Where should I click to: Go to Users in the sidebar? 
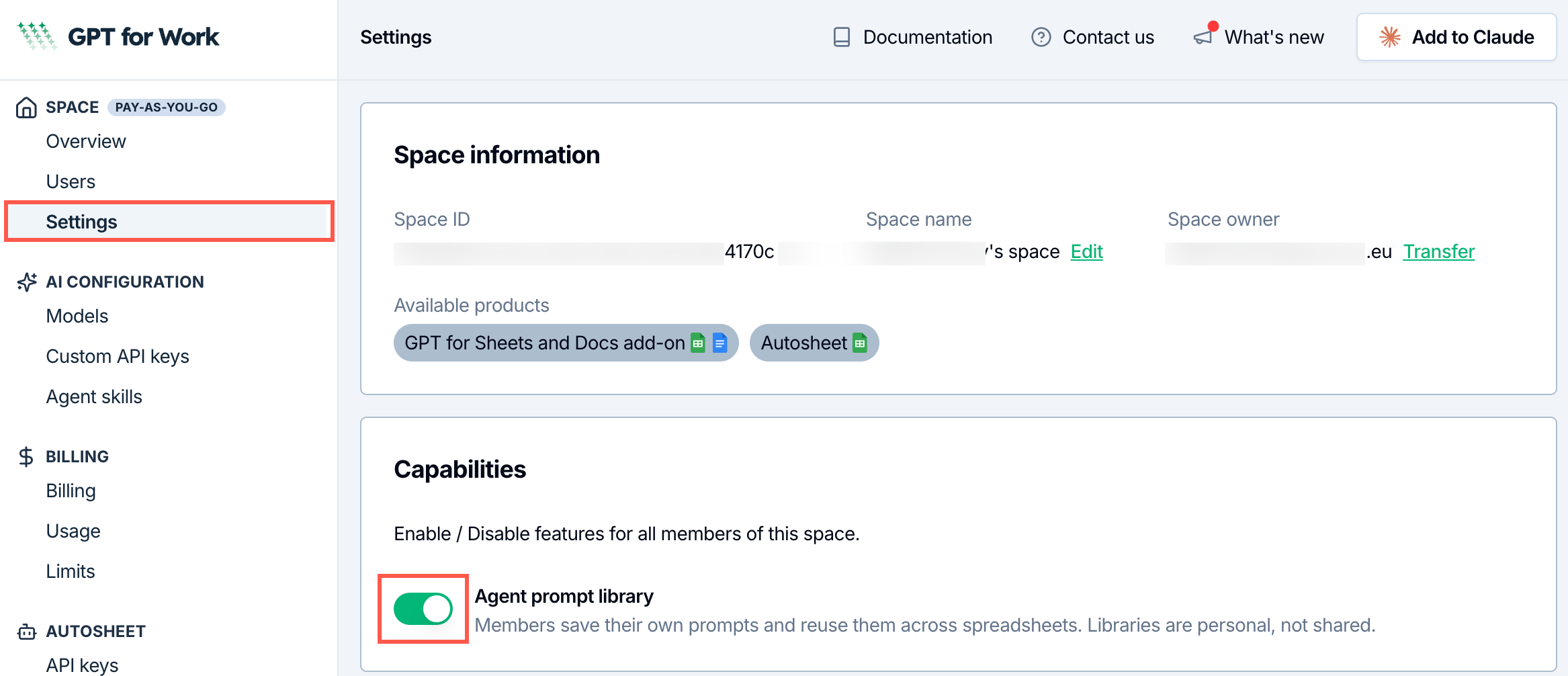pos(71,181)
